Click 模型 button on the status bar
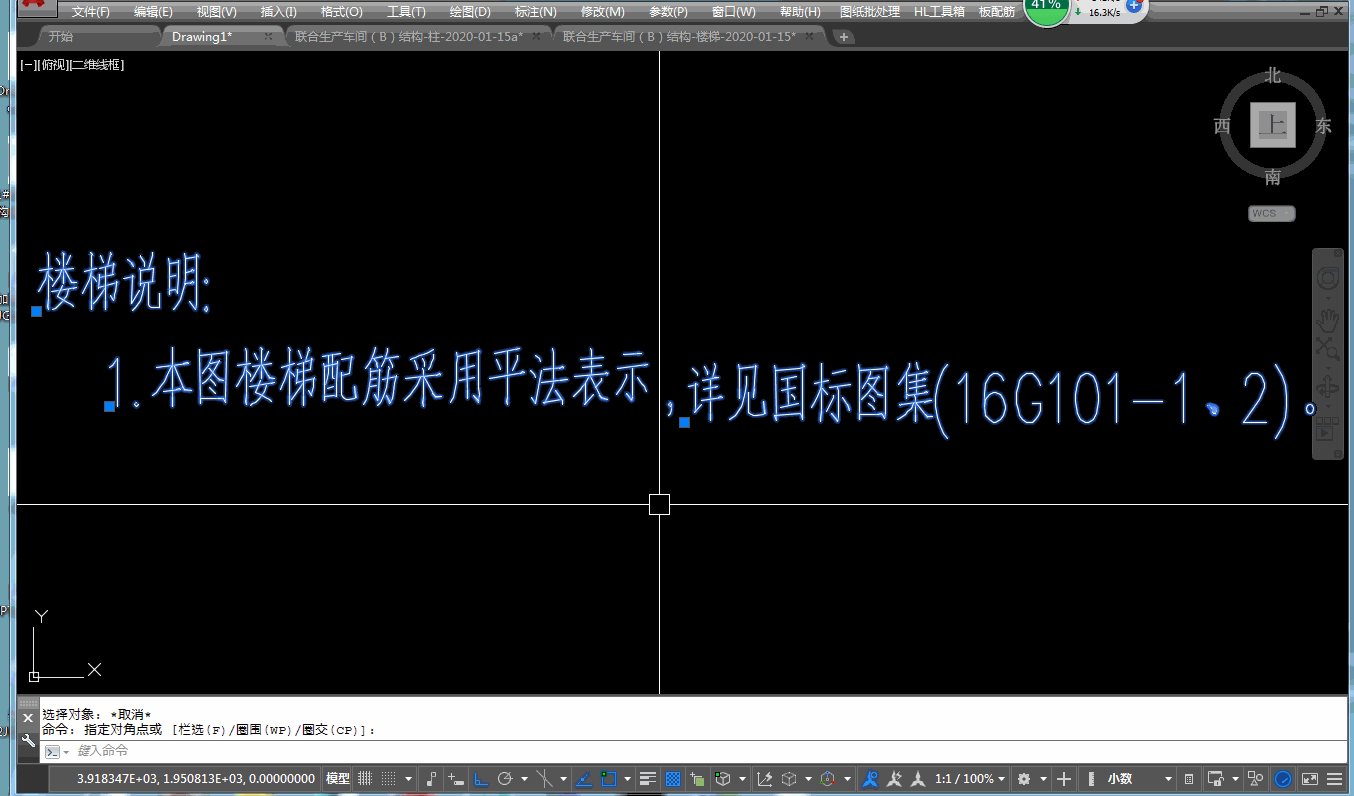 (x=337, y=779)
